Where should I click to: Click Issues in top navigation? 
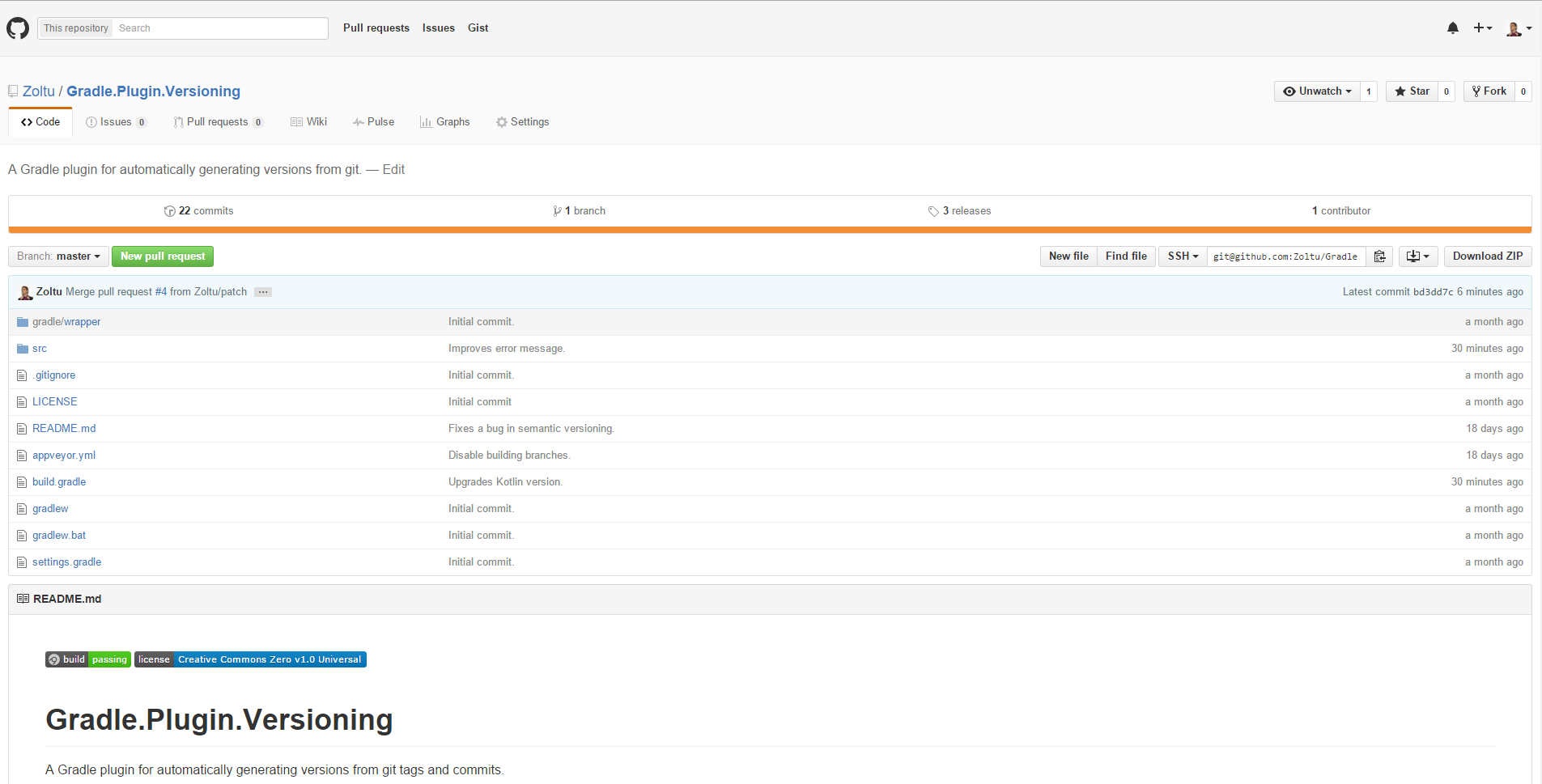(439, 28)
